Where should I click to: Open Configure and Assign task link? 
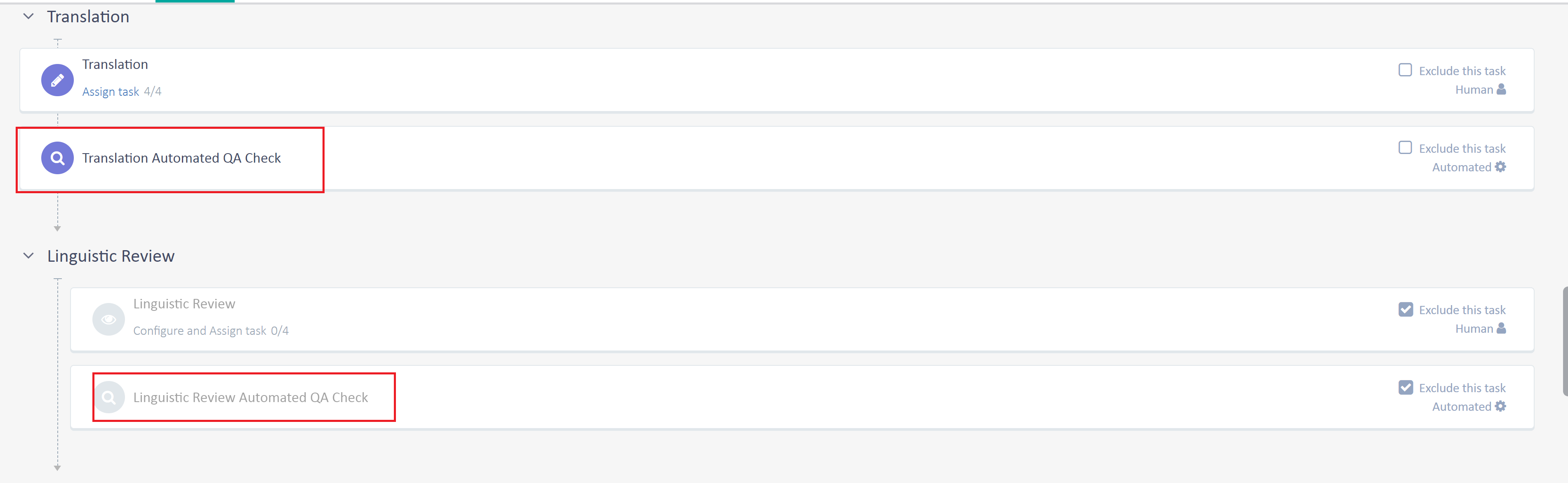click(200, 331)
